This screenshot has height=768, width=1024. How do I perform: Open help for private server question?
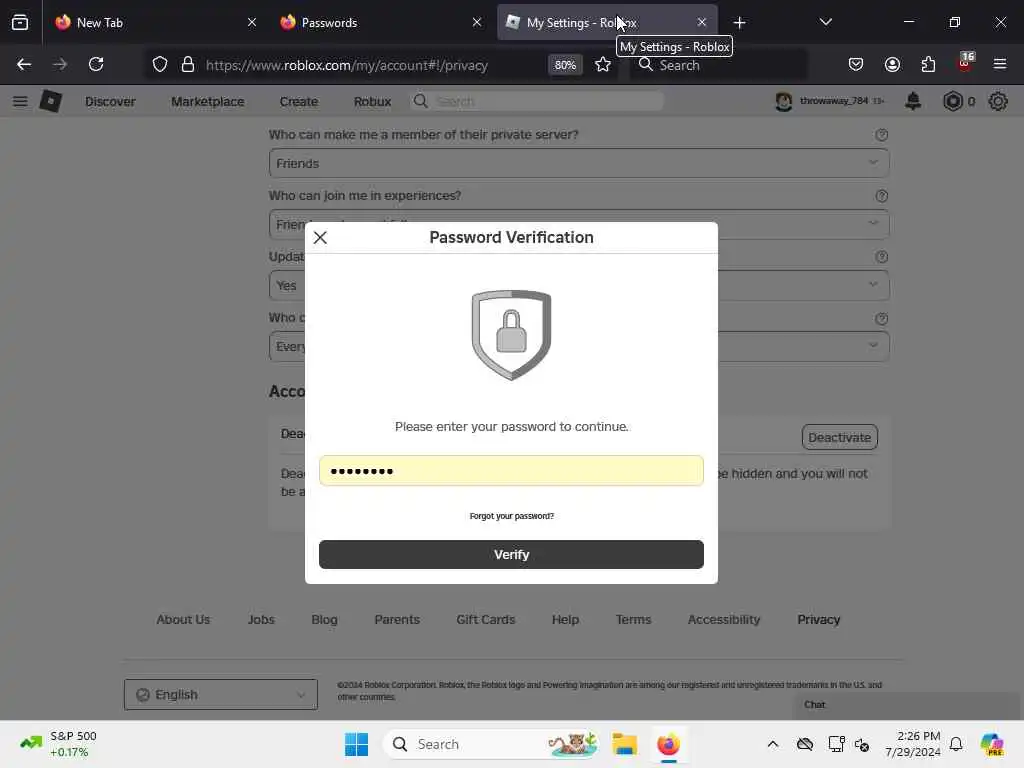[x=882, y=135]
